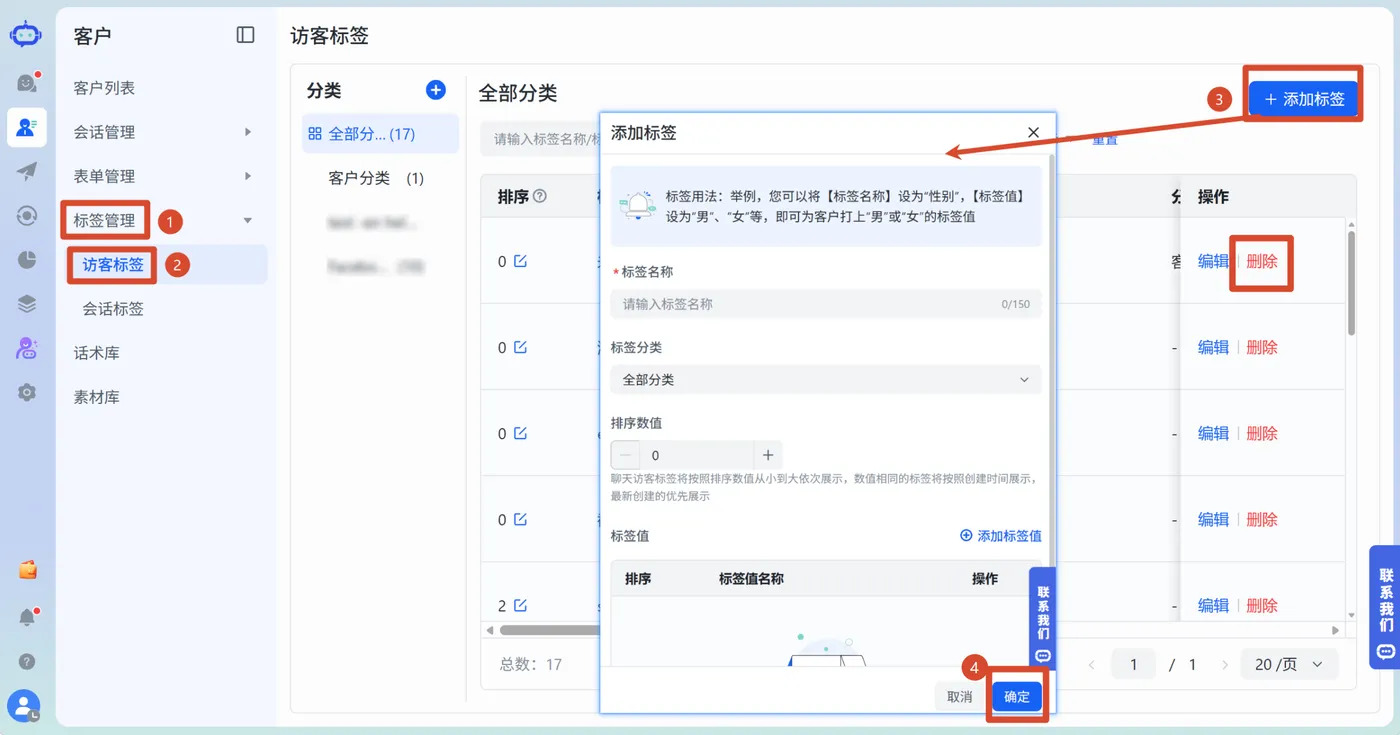
Task: Decrease 排序数值 with the minus button
Action: (x=626, y=455)
